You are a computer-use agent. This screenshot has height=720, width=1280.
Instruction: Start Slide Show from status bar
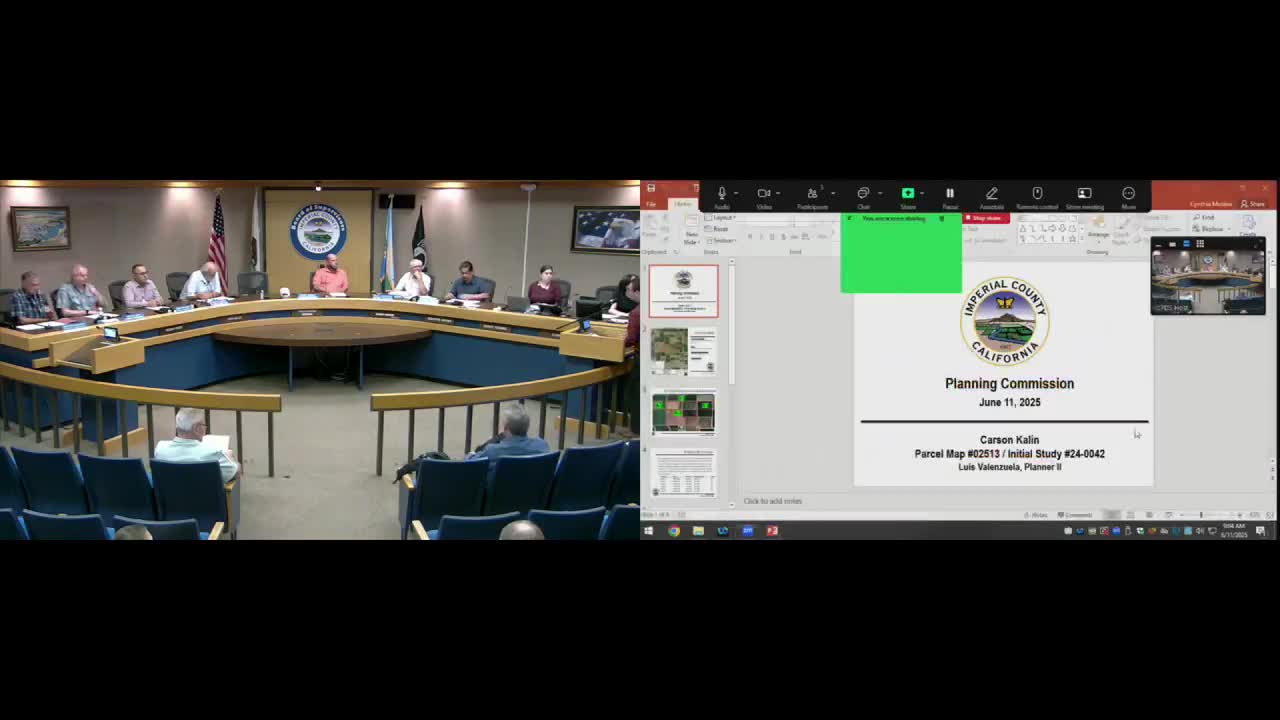click(1167, 515)
